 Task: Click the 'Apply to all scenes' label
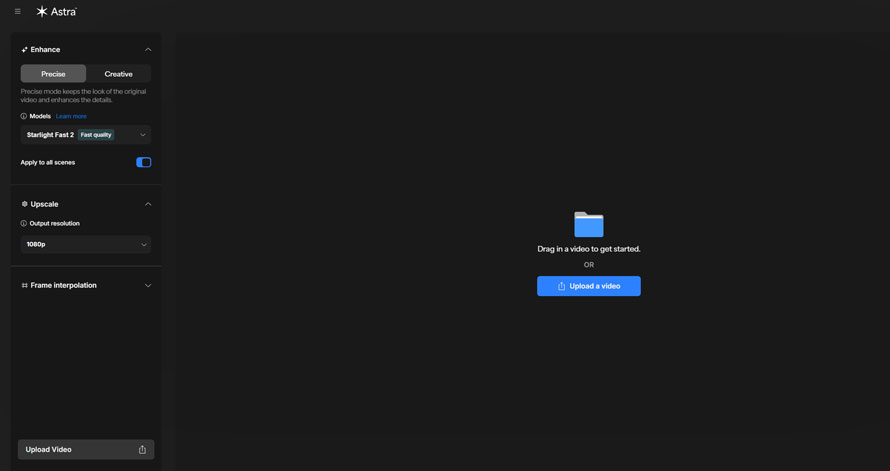point(48,162)
